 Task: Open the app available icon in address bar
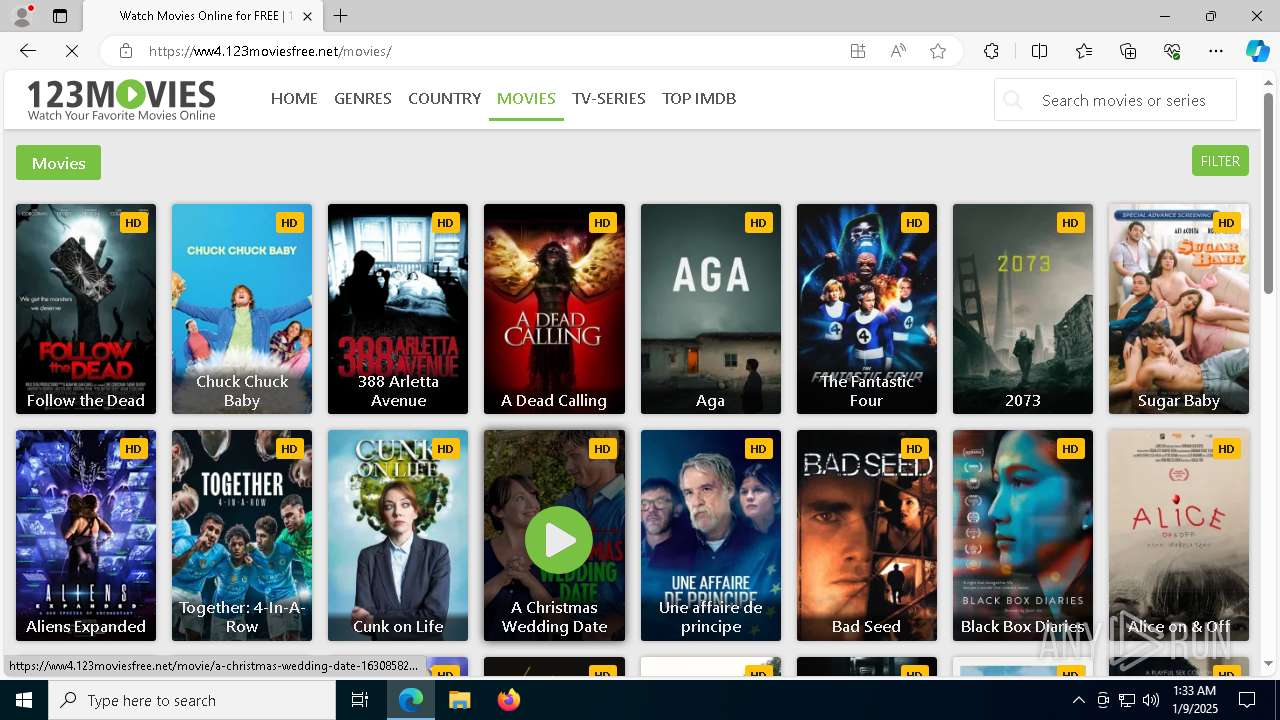pos(858,51)
